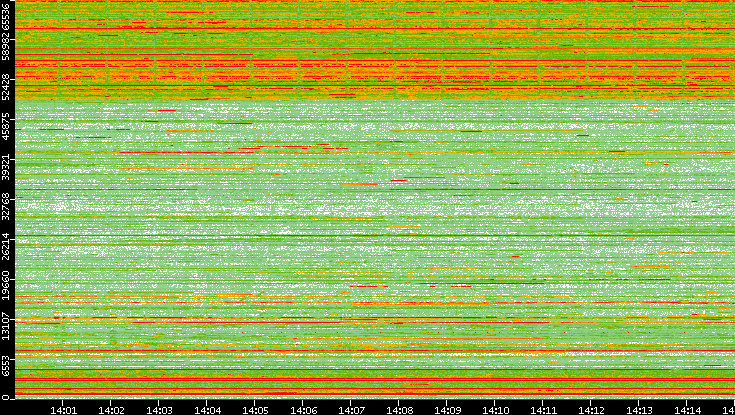The image size is (735, 415).
Task: Select the 6553 vertical axis label
Action: pyautogui.click(x=5, y=365)
